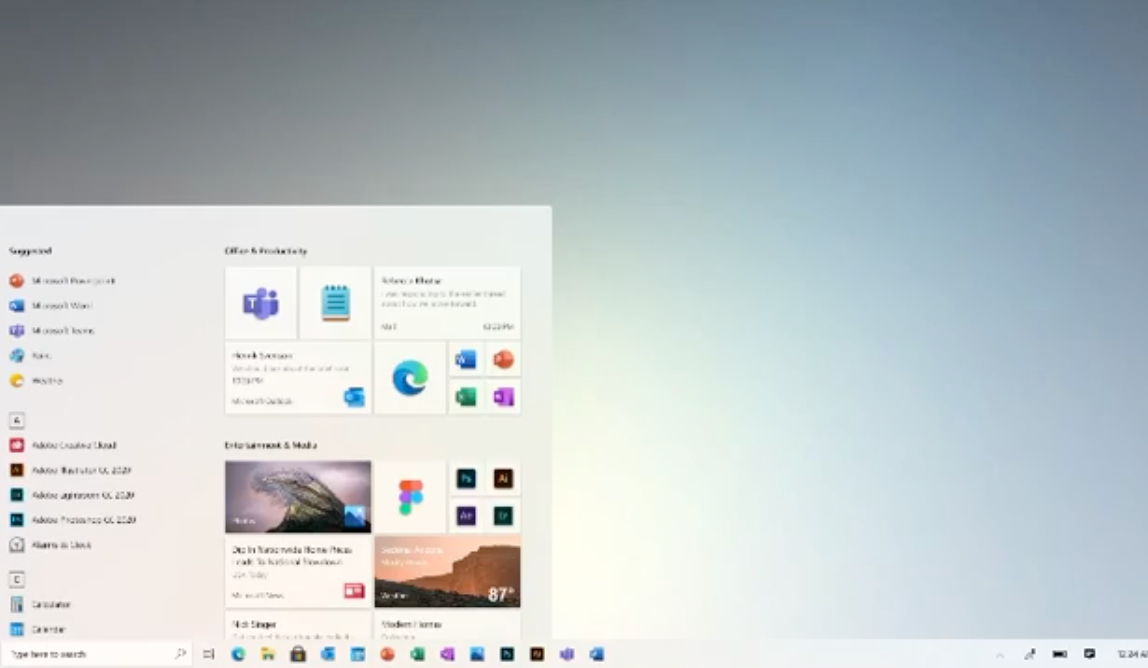Open the Notepad tile
Image resolution: width=1148 pixels, height=668 pixels.
coord(335,303)
